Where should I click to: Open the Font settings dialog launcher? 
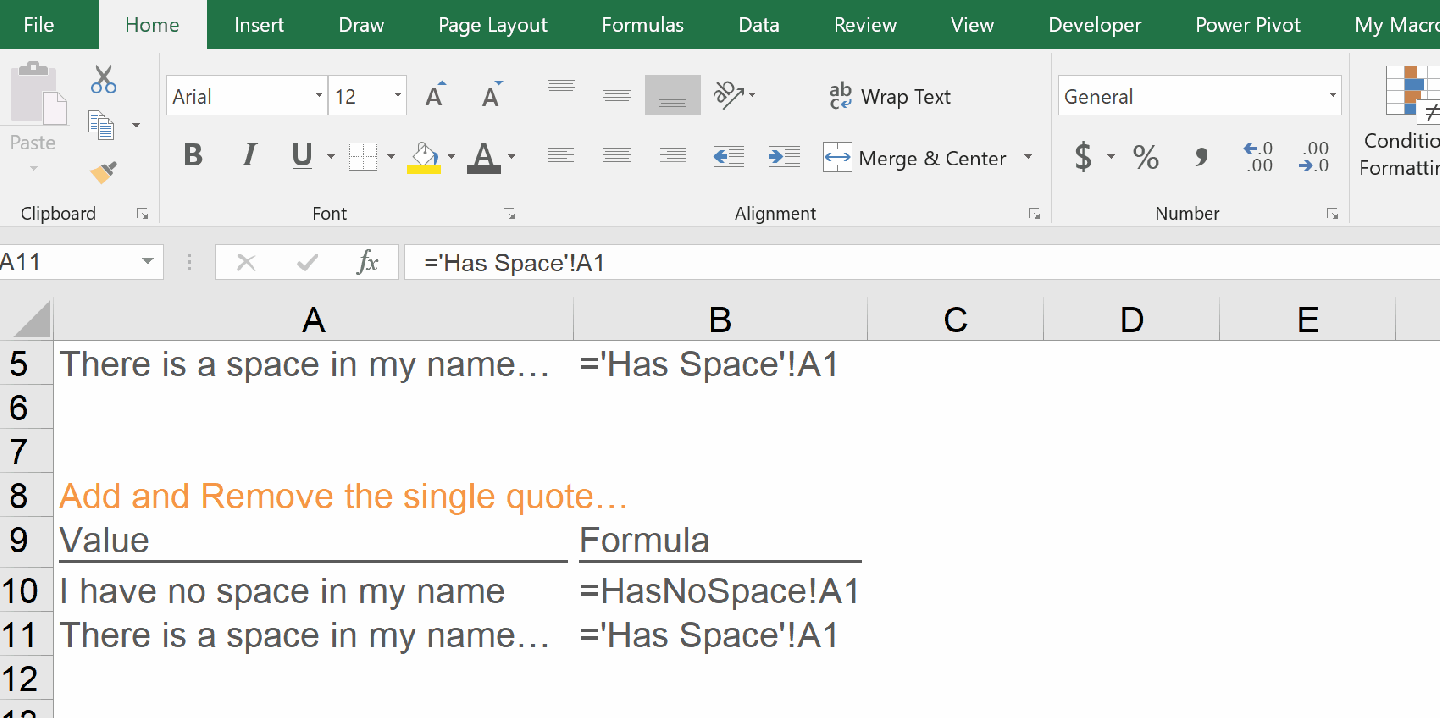tap(510, 213)
